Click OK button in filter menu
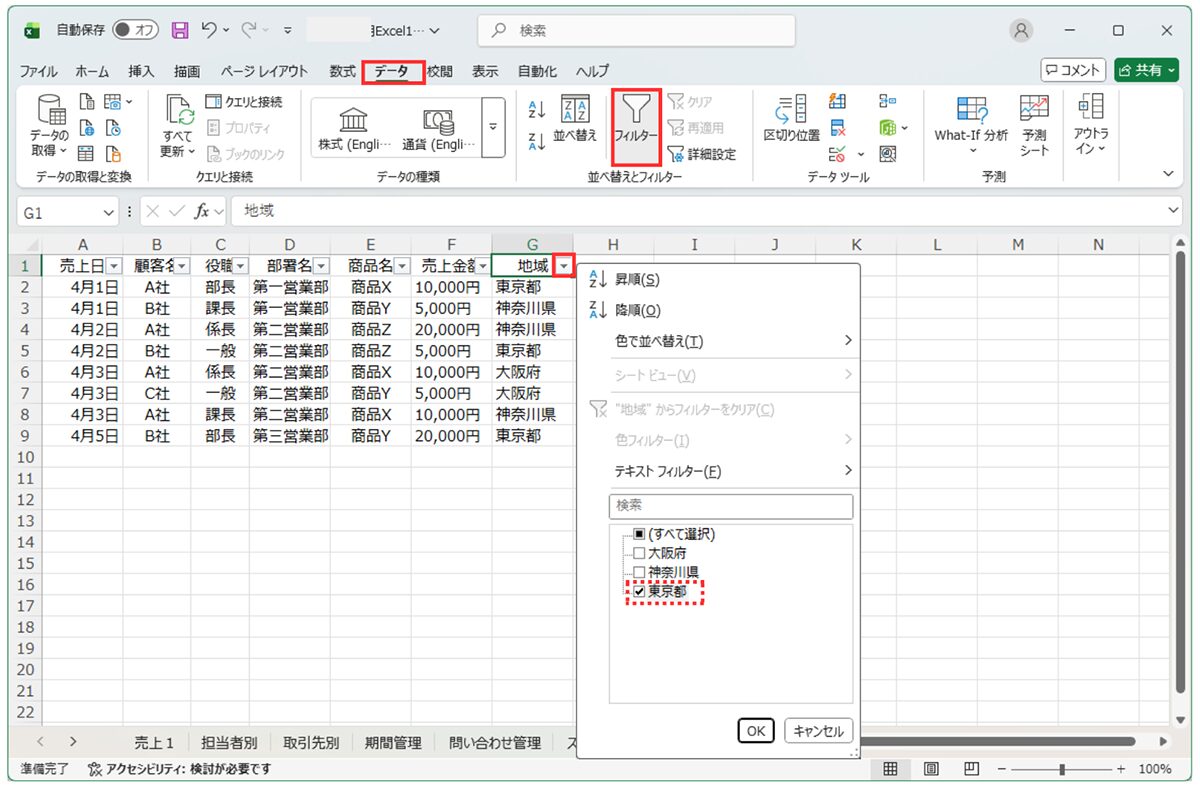Viewport: 1200px width, 800px height. point(755,731)
